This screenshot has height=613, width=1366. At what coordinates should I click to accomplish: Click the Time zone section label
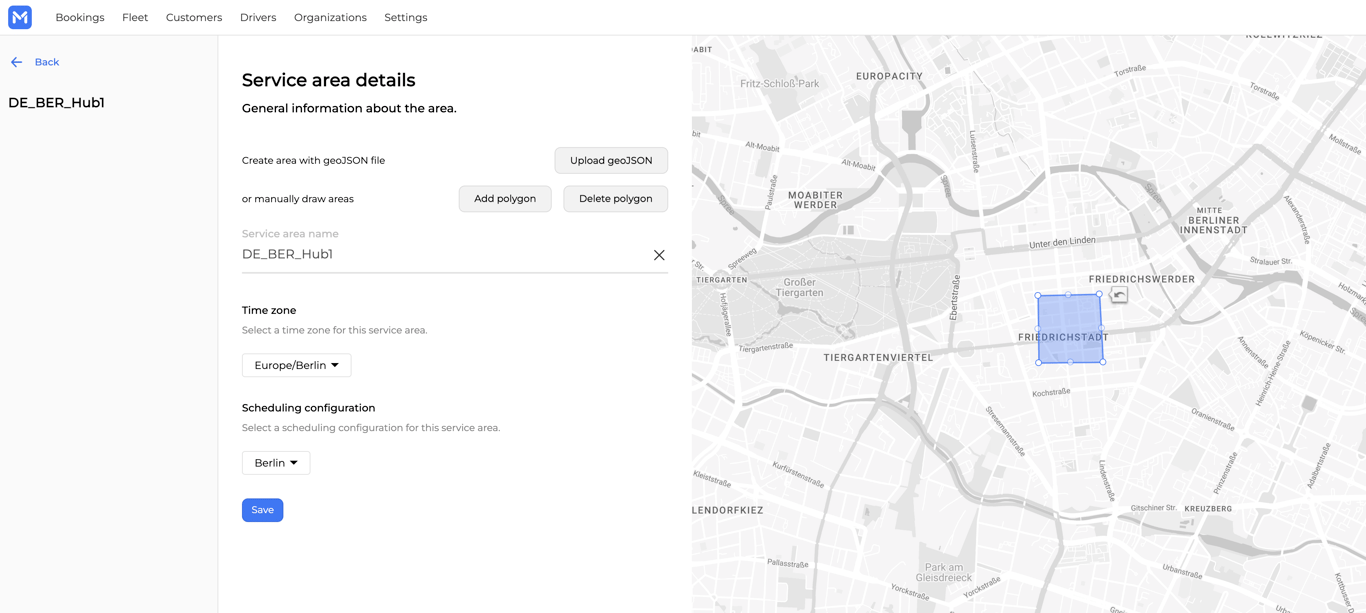[269, 310]
